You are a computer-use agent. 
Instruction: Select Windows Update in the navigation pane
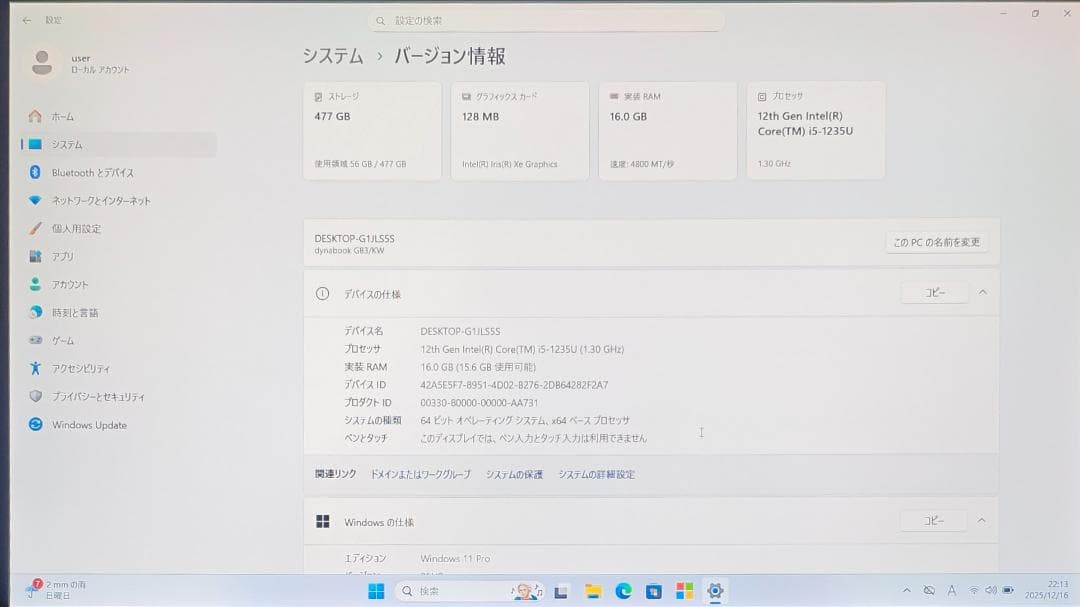[88, 424]
